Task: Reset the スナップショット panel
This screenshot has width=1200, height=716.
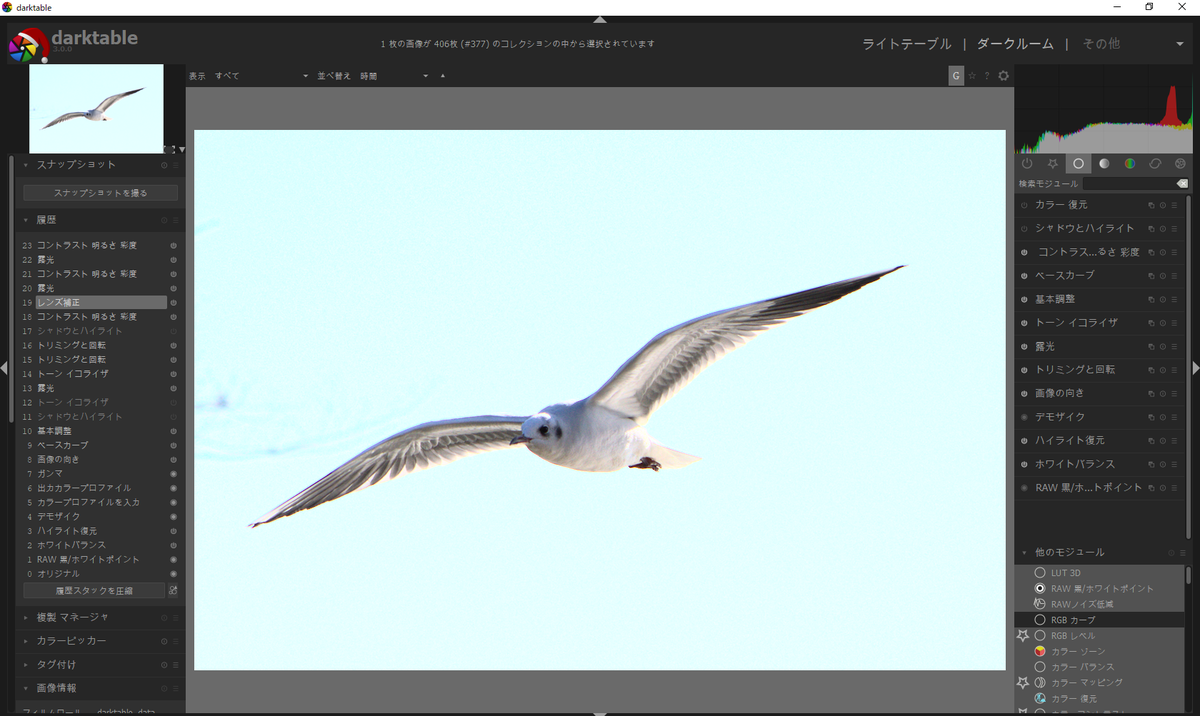Action: point(164,165)
